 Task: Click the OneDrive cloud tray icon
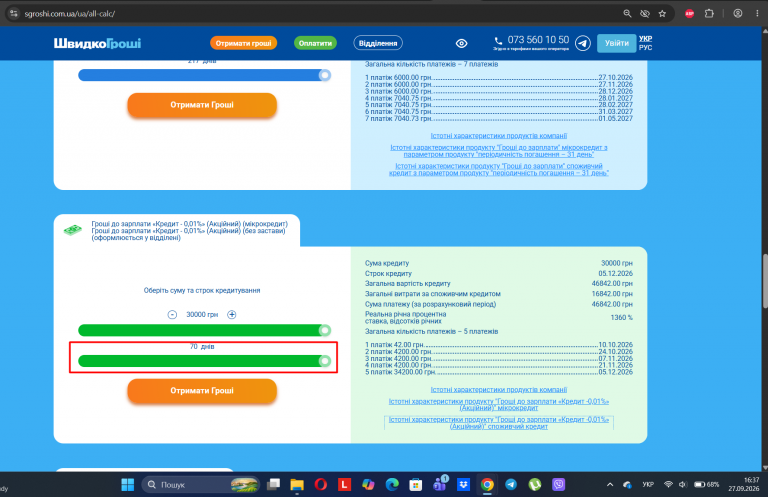pyautogui.click(x=627, y=485)
